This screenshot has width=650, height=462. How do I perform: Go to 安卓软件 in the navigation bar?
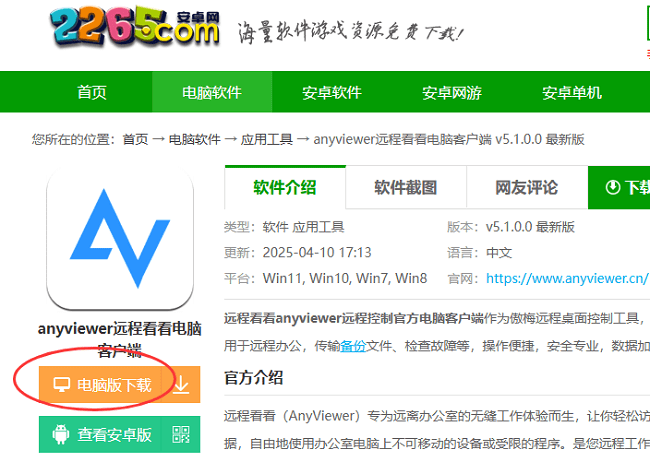(331, 93)
